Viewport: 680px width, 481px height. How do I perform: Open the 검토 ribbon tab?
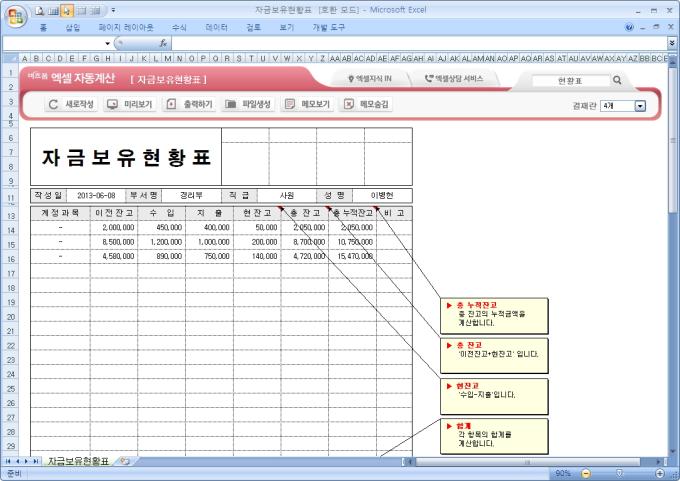click(x=253, y=27)
